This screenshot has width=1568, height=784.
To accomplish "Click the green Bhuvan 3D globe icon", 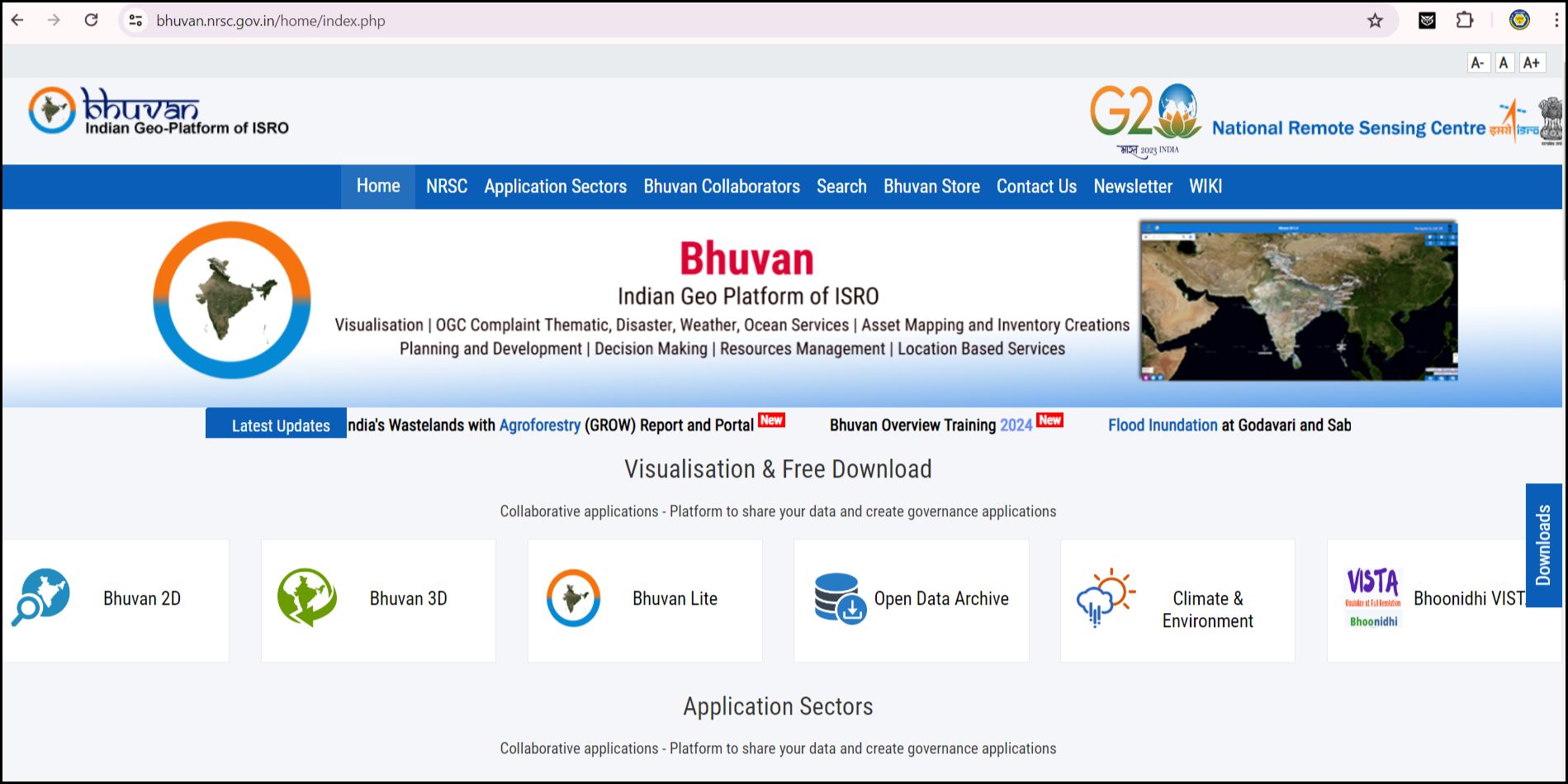I will tap(306, 596).
